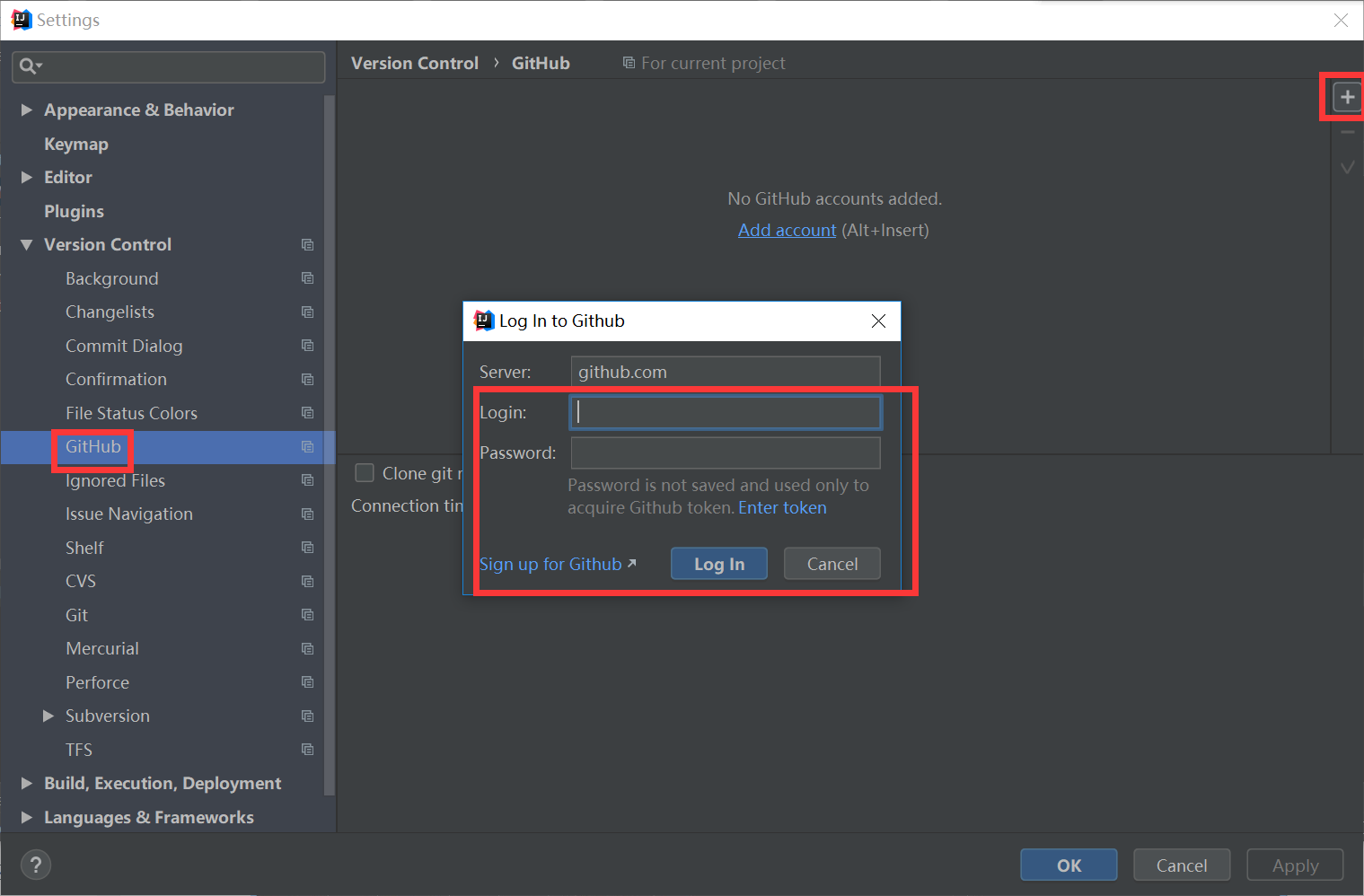Click the Apply button
The width and height of the screenshot is (1364, 896).
(1295, 865)
